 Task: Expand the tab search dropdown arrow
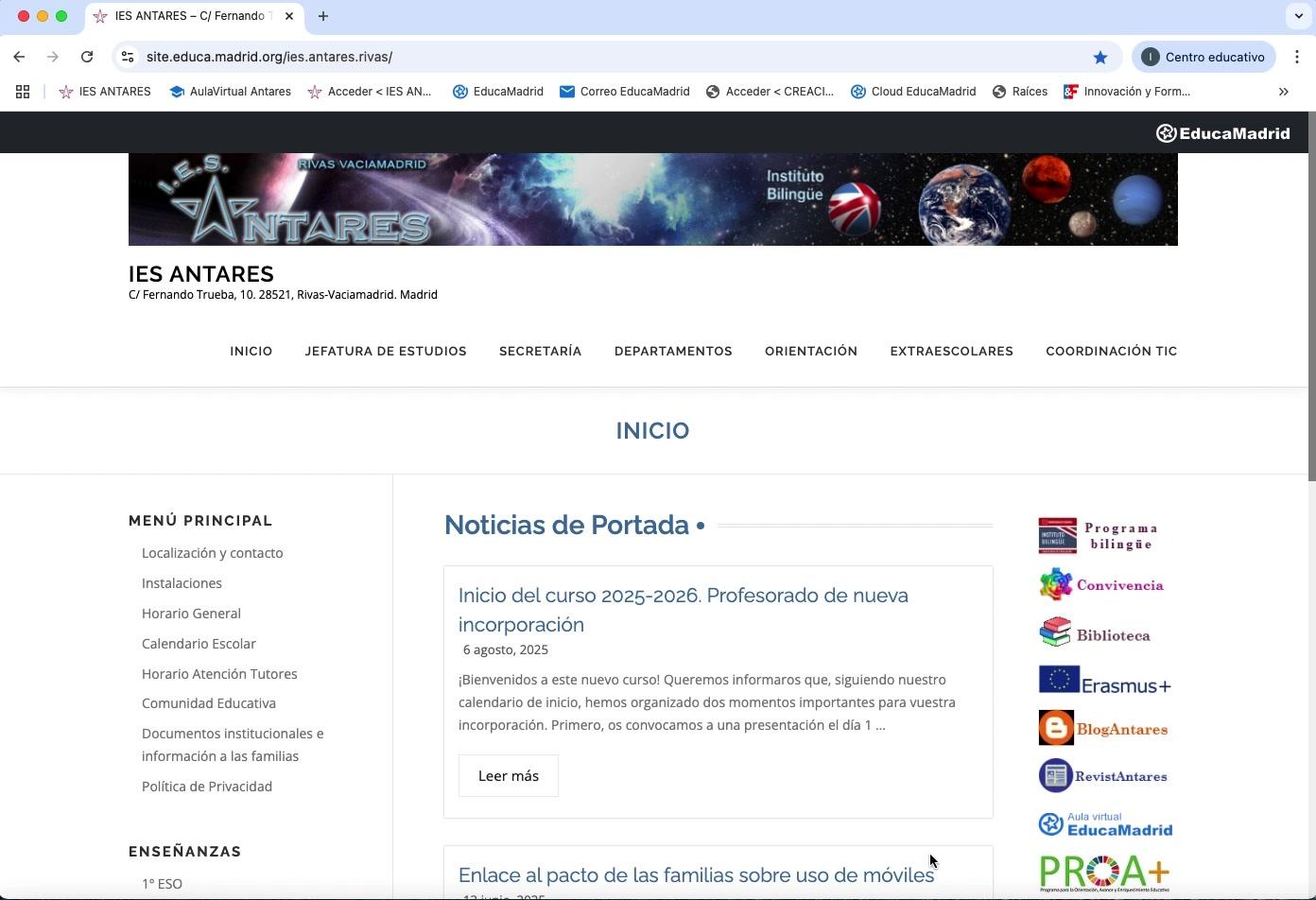click(1299, 16)
